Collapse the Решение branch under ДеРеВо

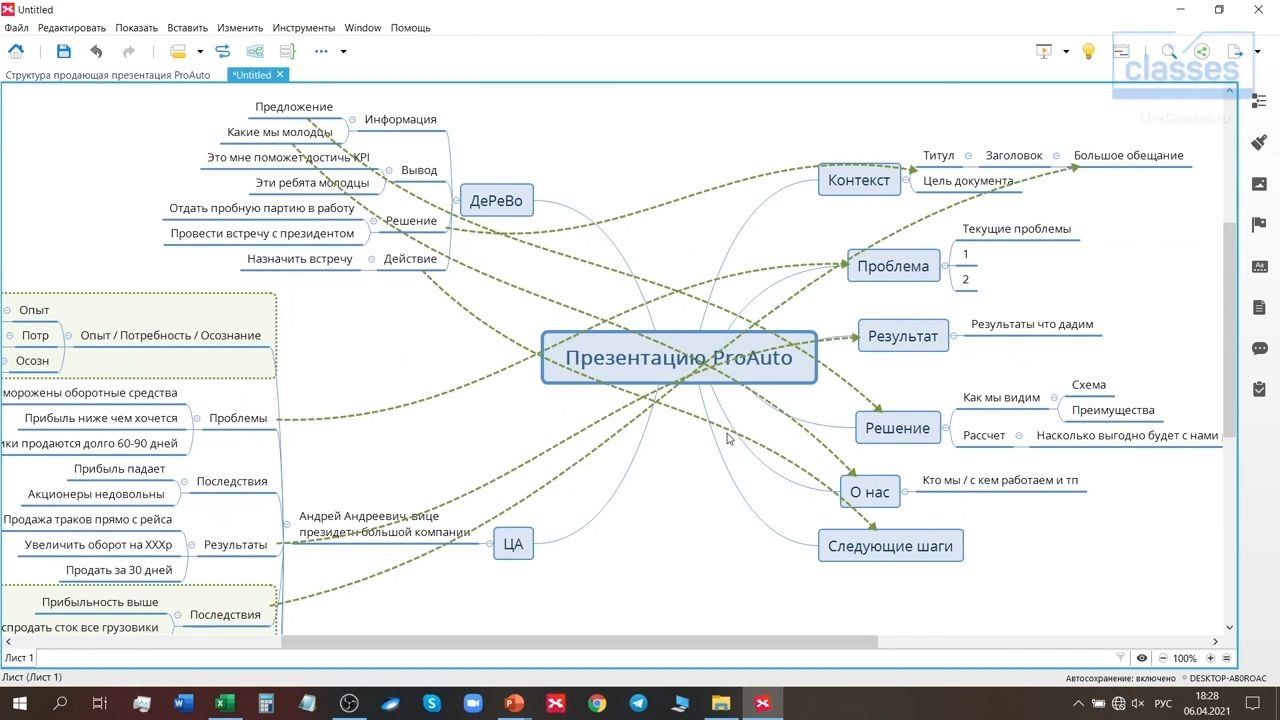[374, 221]
